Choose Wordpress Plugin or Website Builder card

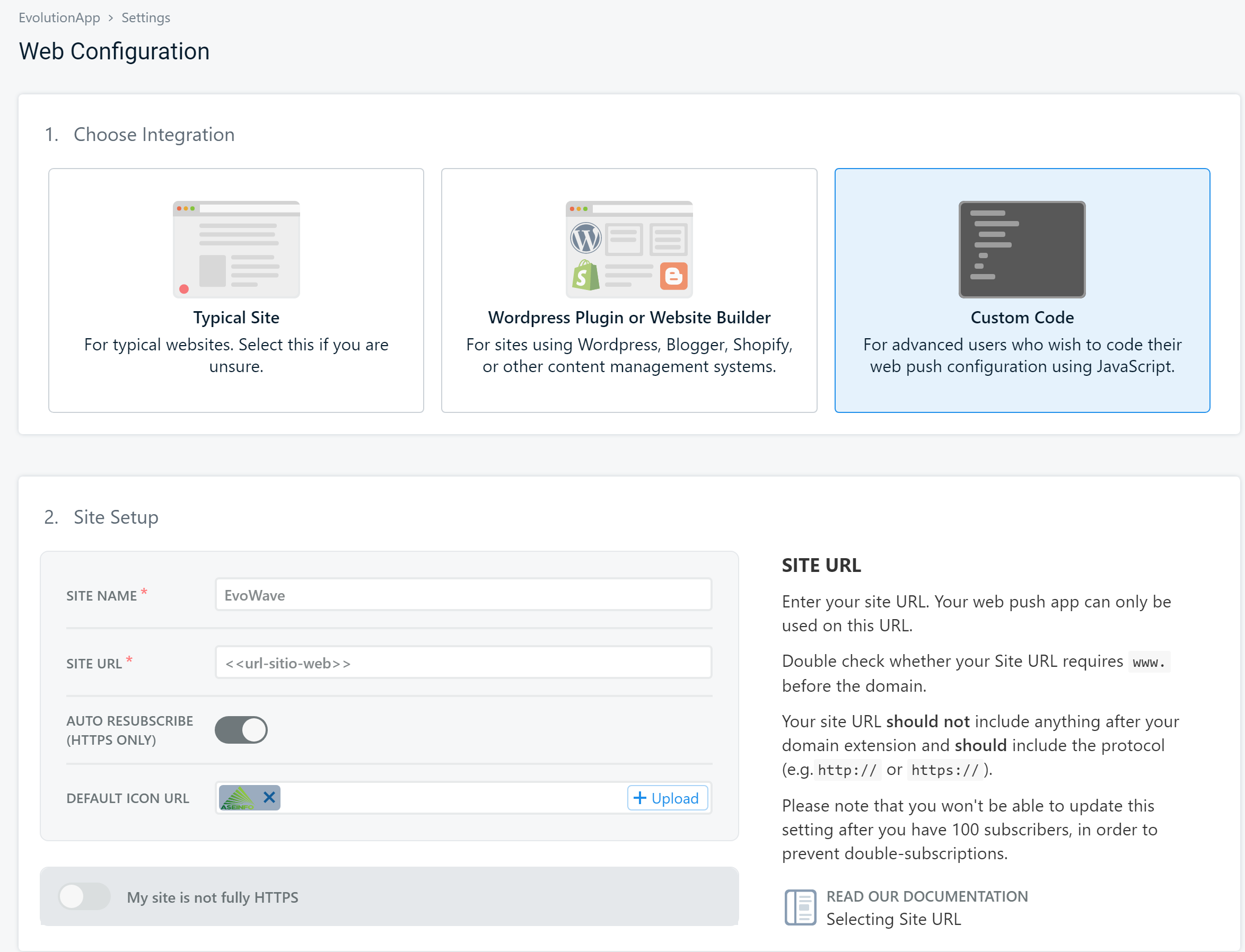(x=629, y=290)
